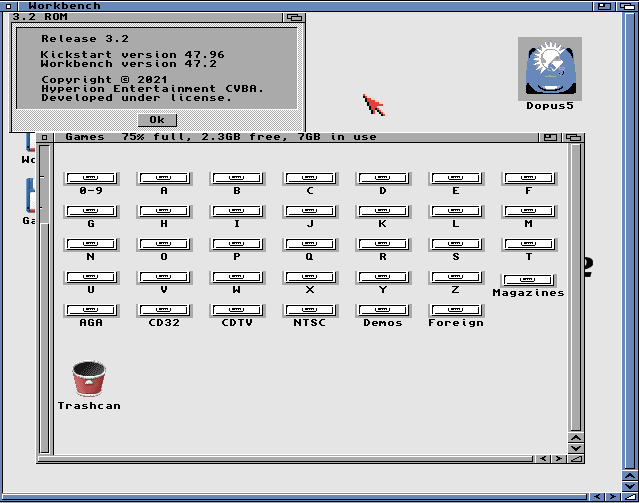
Task: Open the B drawer icon
Action: [x=237, y=178]
